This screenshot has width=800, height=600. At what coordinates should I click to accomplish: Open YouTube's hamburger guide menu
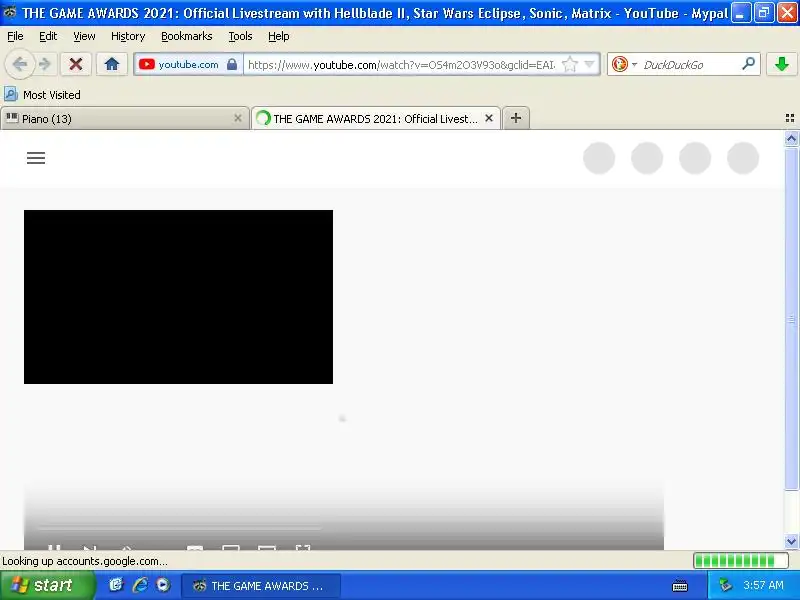[36, 158]
